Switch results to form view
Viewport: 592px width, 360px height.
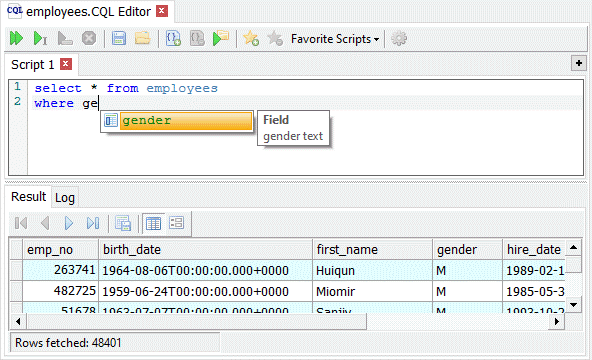(x=176, y=223)
